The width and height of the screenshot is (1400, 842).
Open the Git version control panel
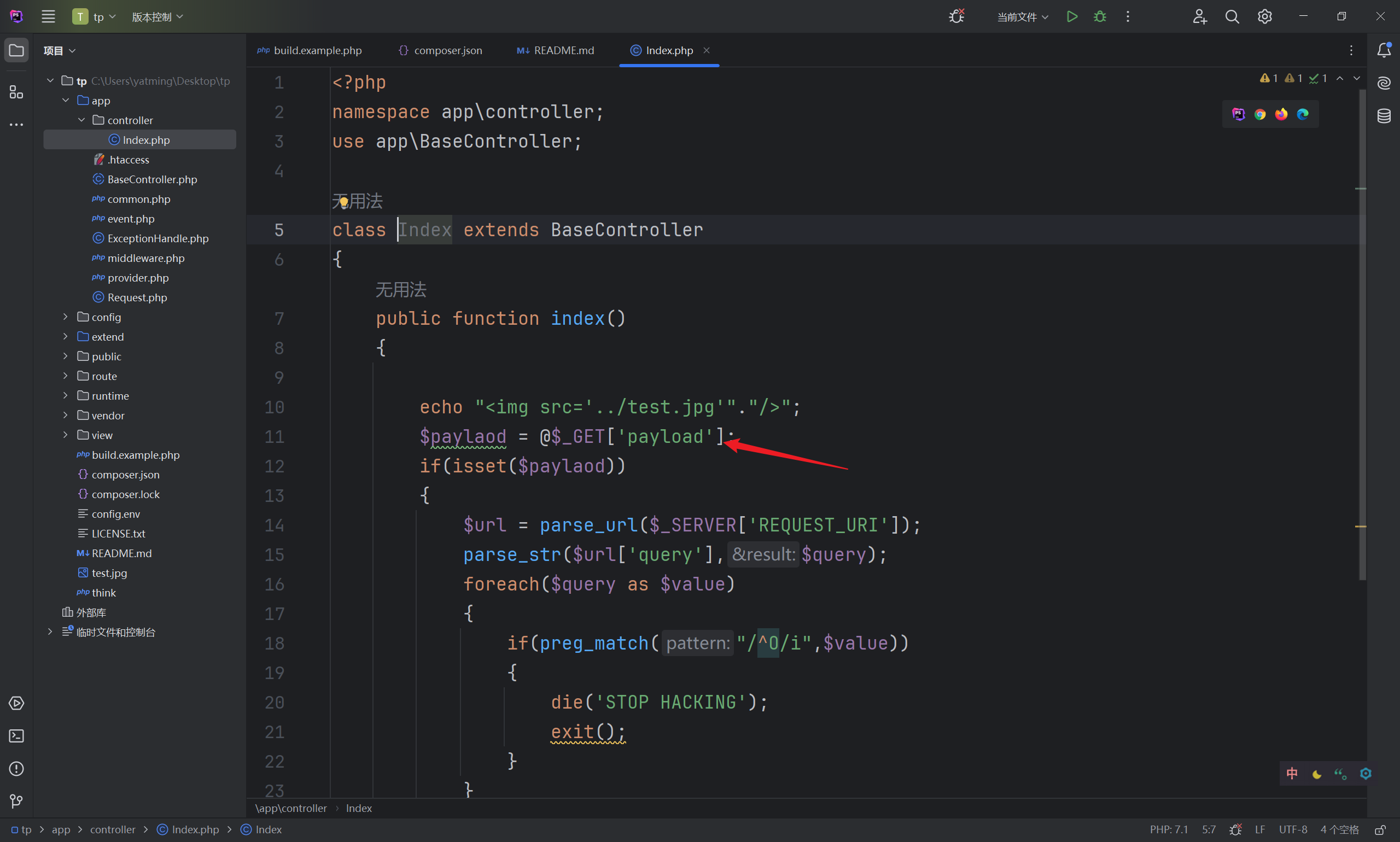(x=16, y=800)
